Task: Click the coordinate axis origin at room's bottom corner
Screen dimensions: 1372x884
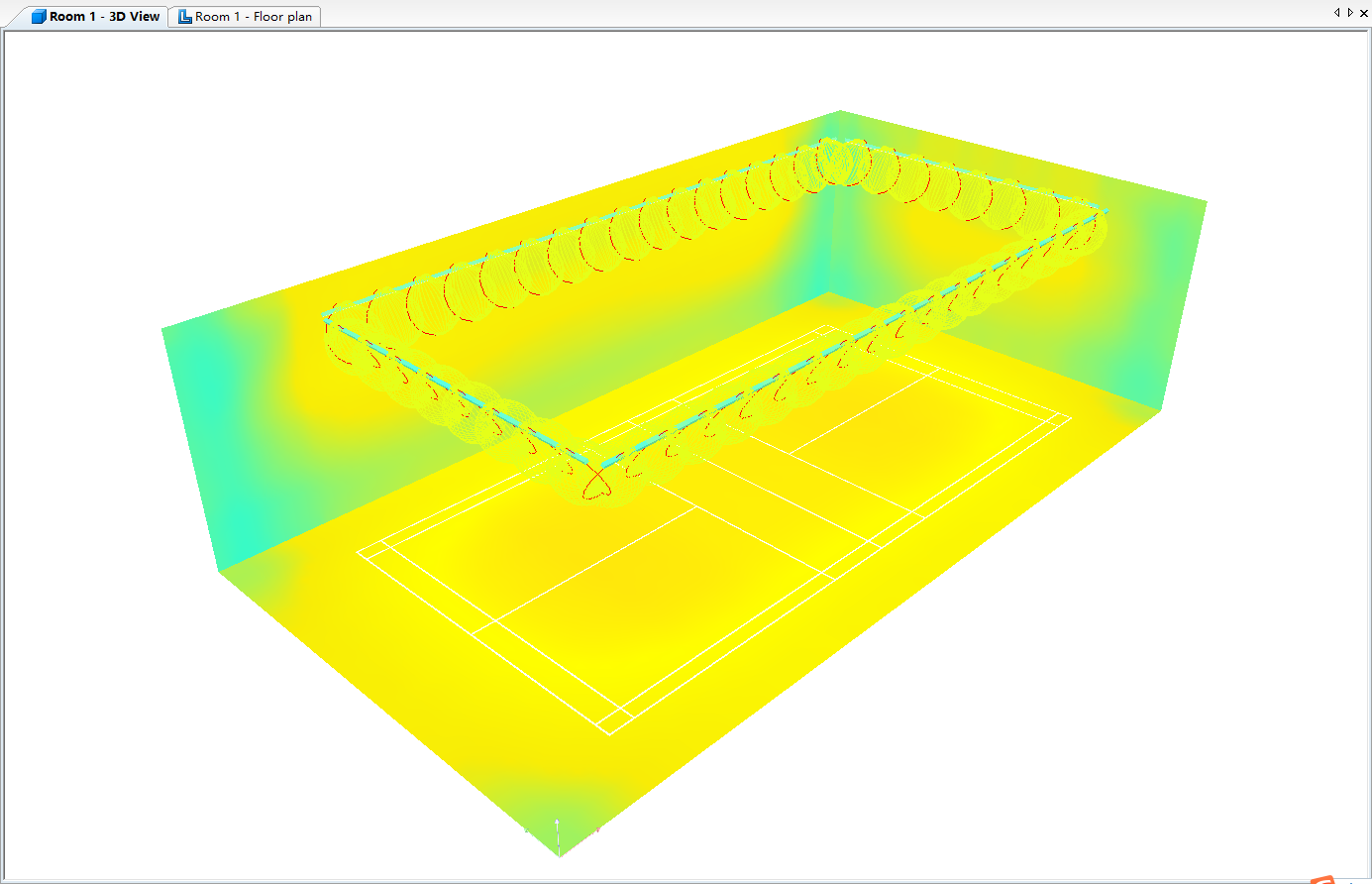Action: [x=558, y=850]
